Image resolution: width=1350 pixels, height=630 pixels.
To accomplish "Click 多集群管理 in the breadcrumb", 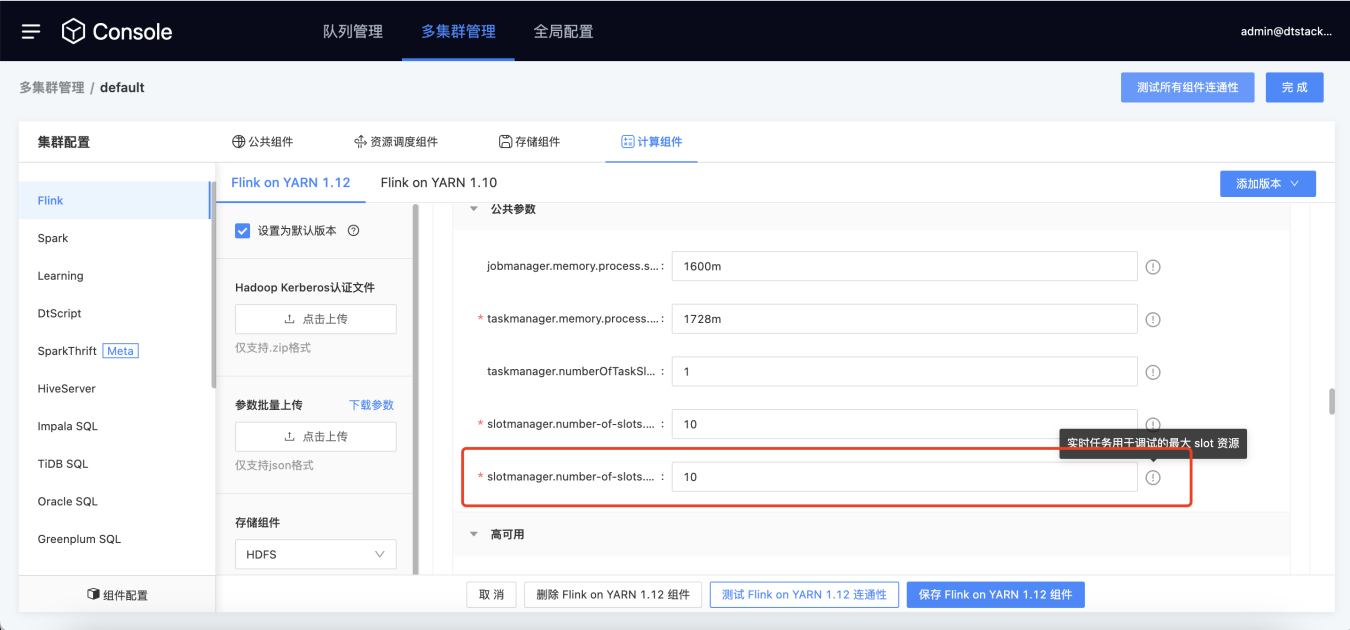I will 52,87.
